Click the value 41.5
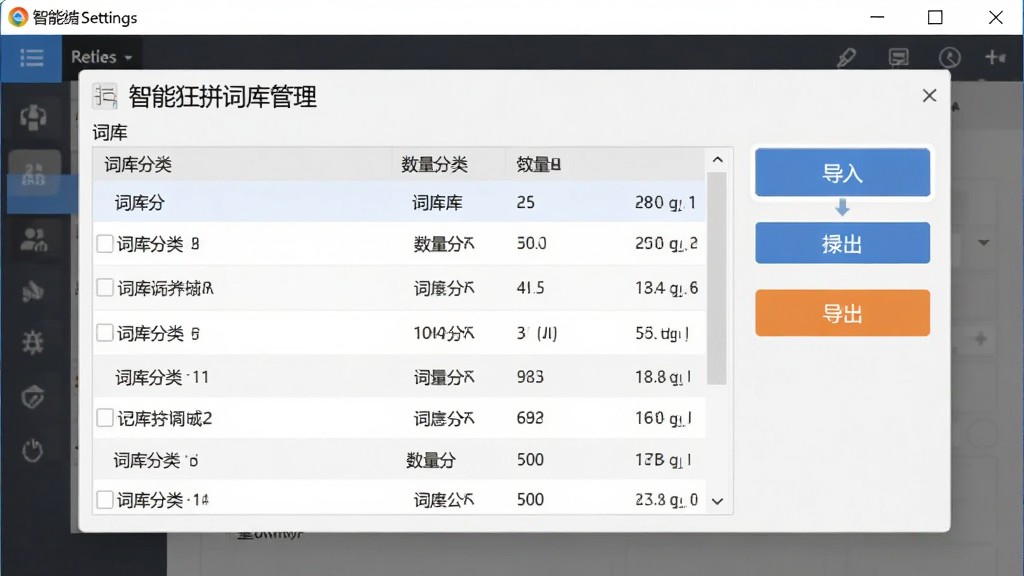 coord(530,287)
